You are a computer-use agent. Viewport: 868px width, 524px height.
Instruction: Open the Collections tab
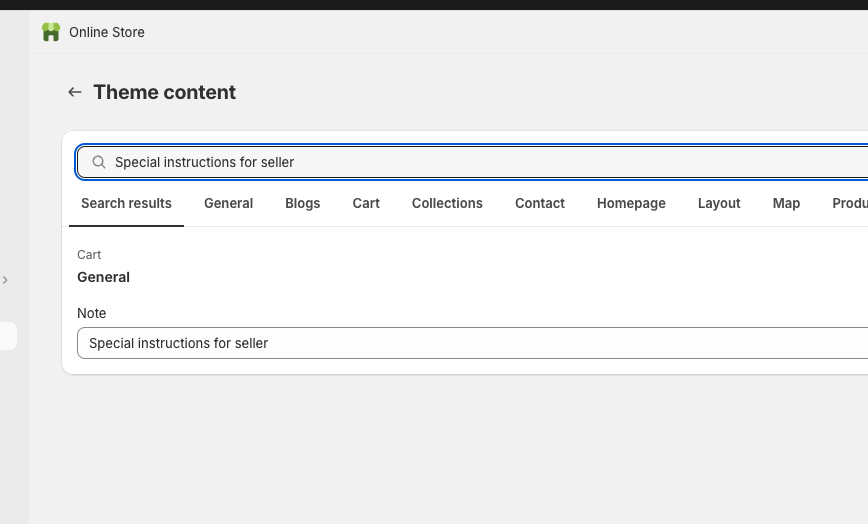pyautogui.click(x=447, y=203)
